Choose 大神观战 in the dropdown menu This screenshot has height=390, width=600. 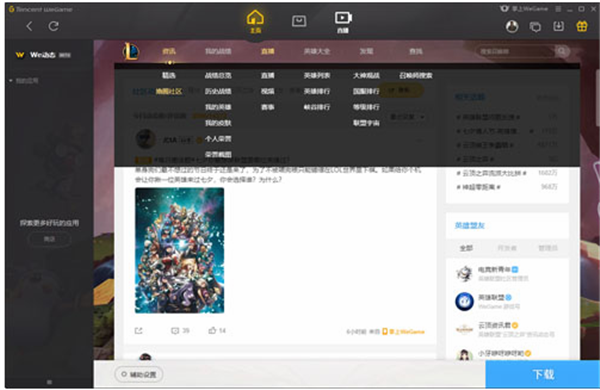pos(366,75)
